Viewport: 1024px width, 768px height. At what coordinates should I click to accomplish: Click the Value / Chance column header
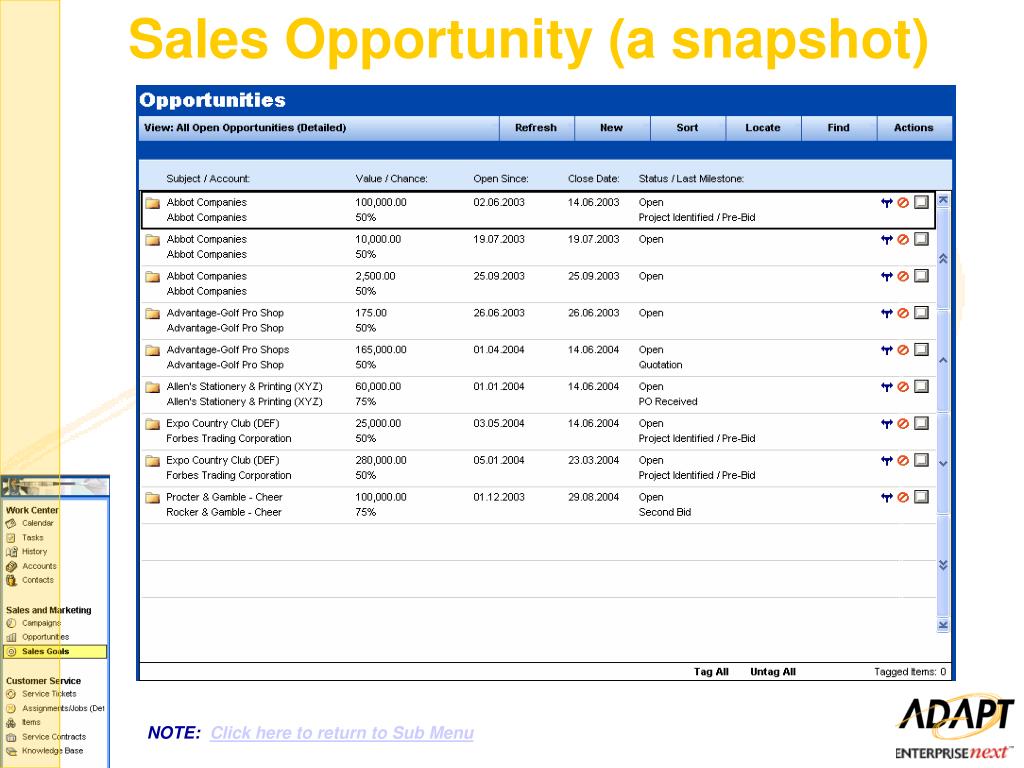tap(391, 179)
